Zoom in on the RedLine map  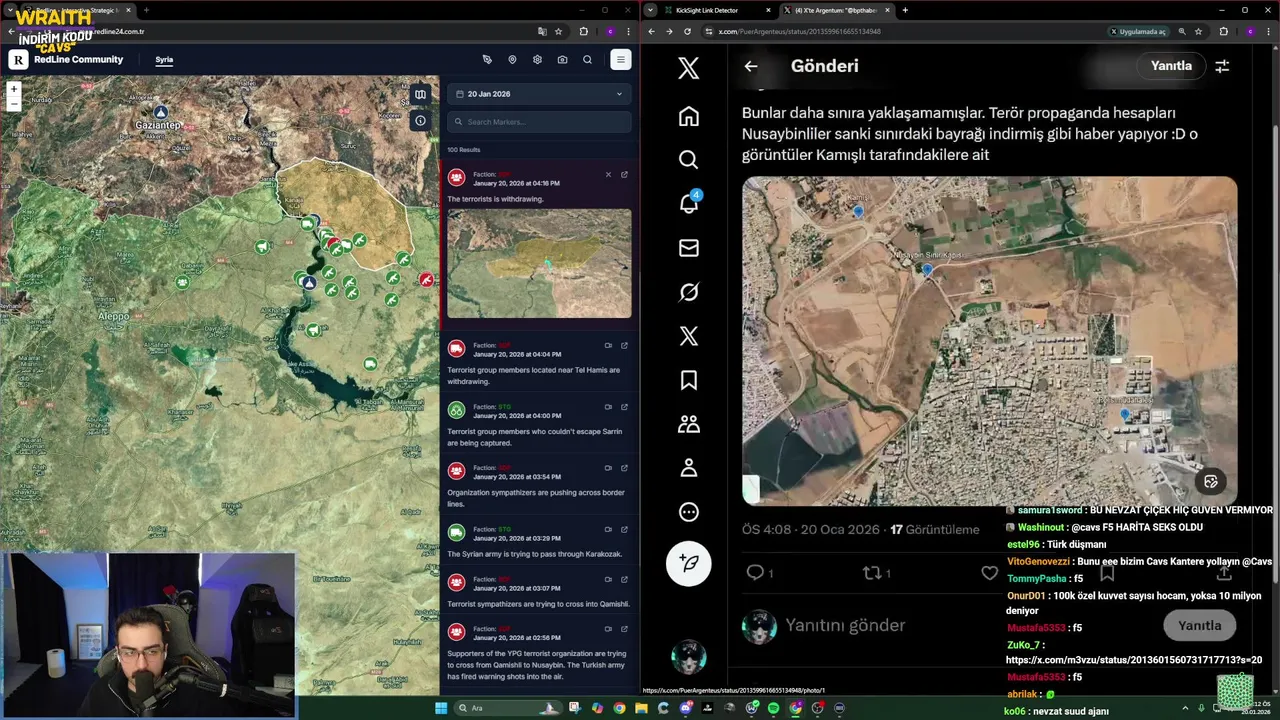click(14, 89)
